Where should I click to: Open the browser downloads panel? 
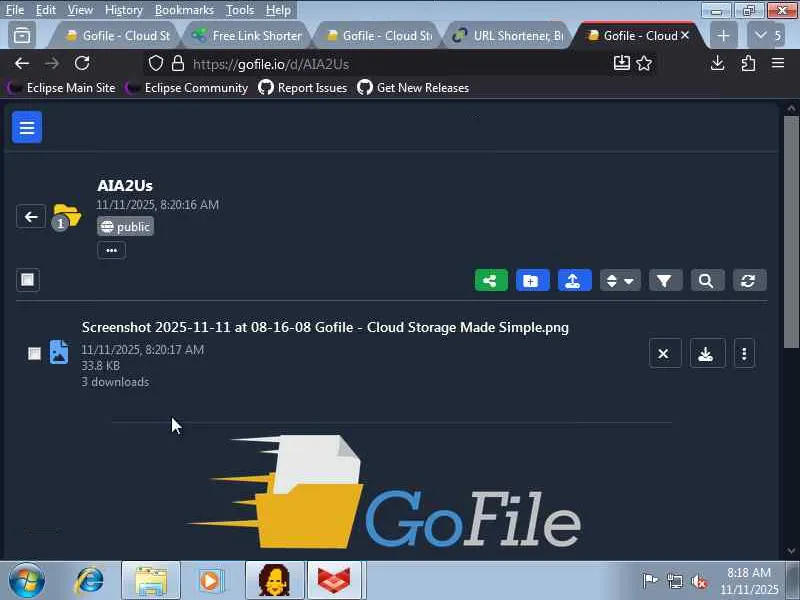tap(717, 63)
